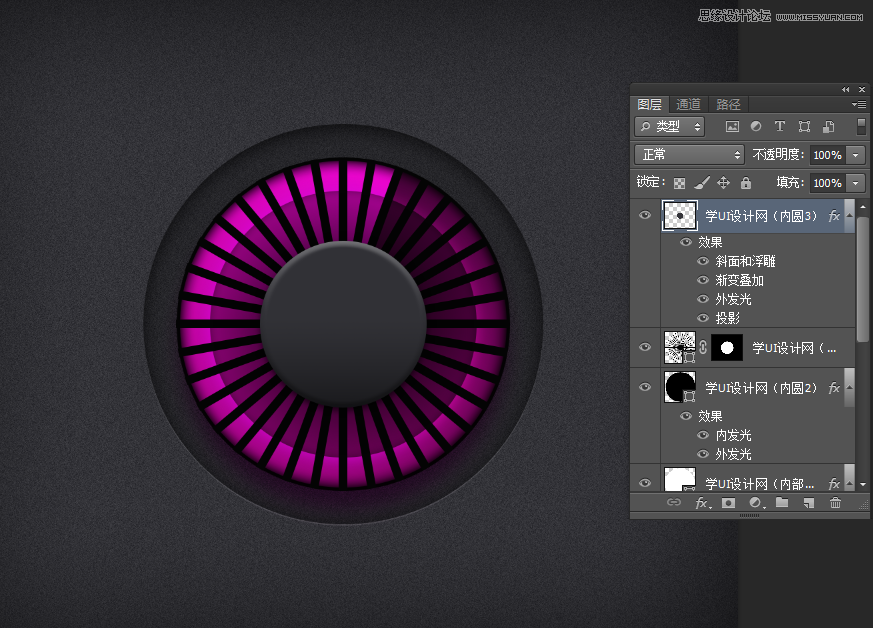Toggle 效果 eye under 内圆2 layer
The width and height of the screenshot is (873, 628).
686,416
